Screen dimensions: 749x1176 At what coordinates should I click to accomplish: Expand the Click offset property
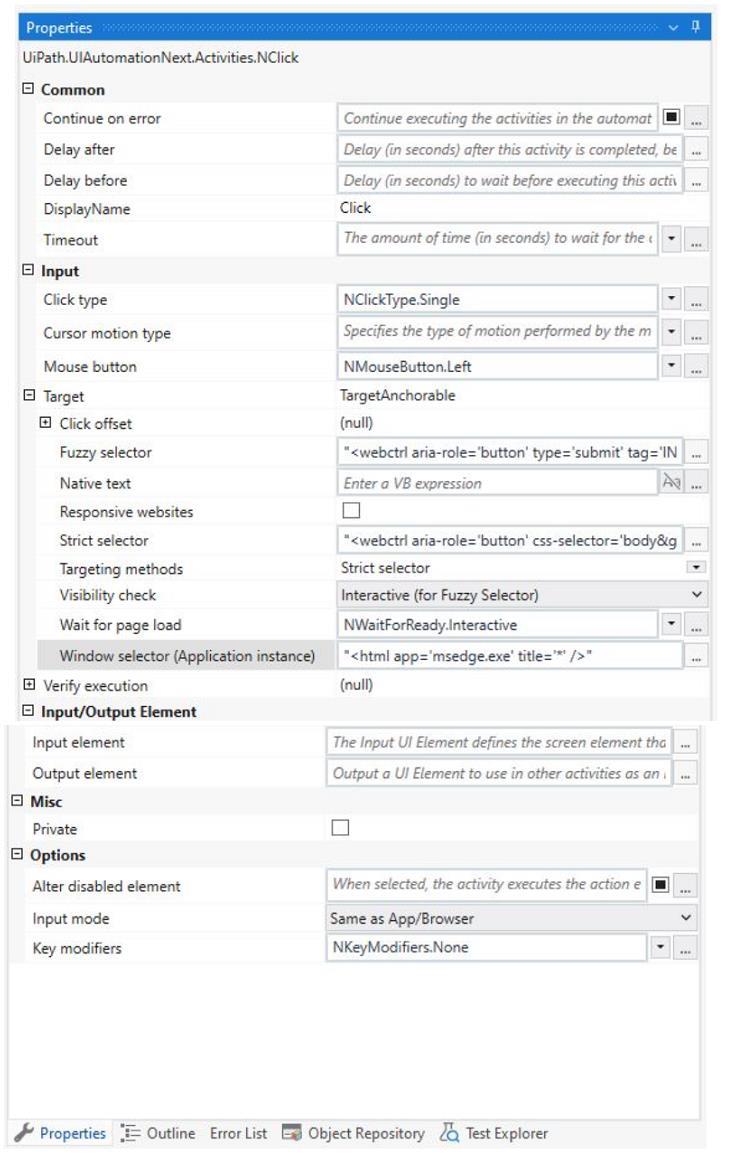point(45,423)
